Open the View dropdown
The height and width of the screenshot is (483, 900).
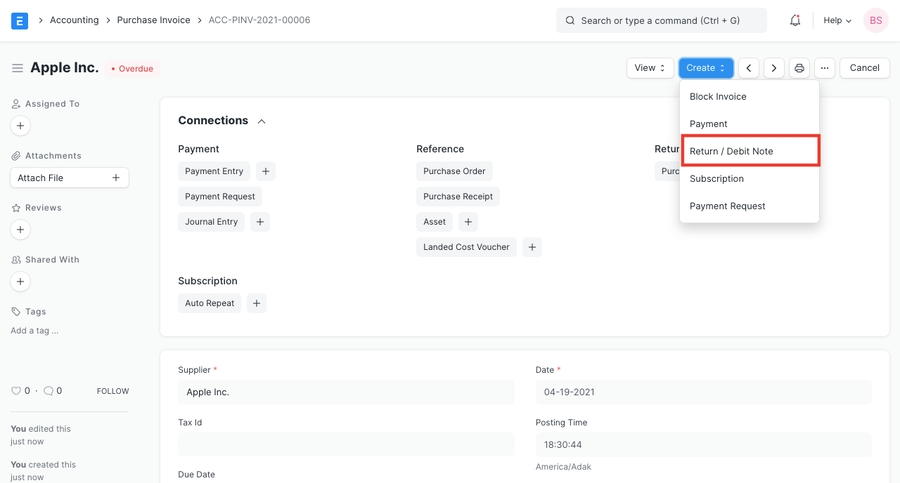650,68
